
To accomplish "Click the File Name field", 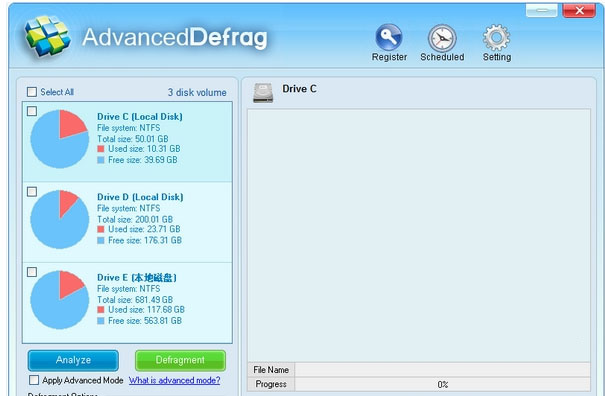I will coord(443,370).
